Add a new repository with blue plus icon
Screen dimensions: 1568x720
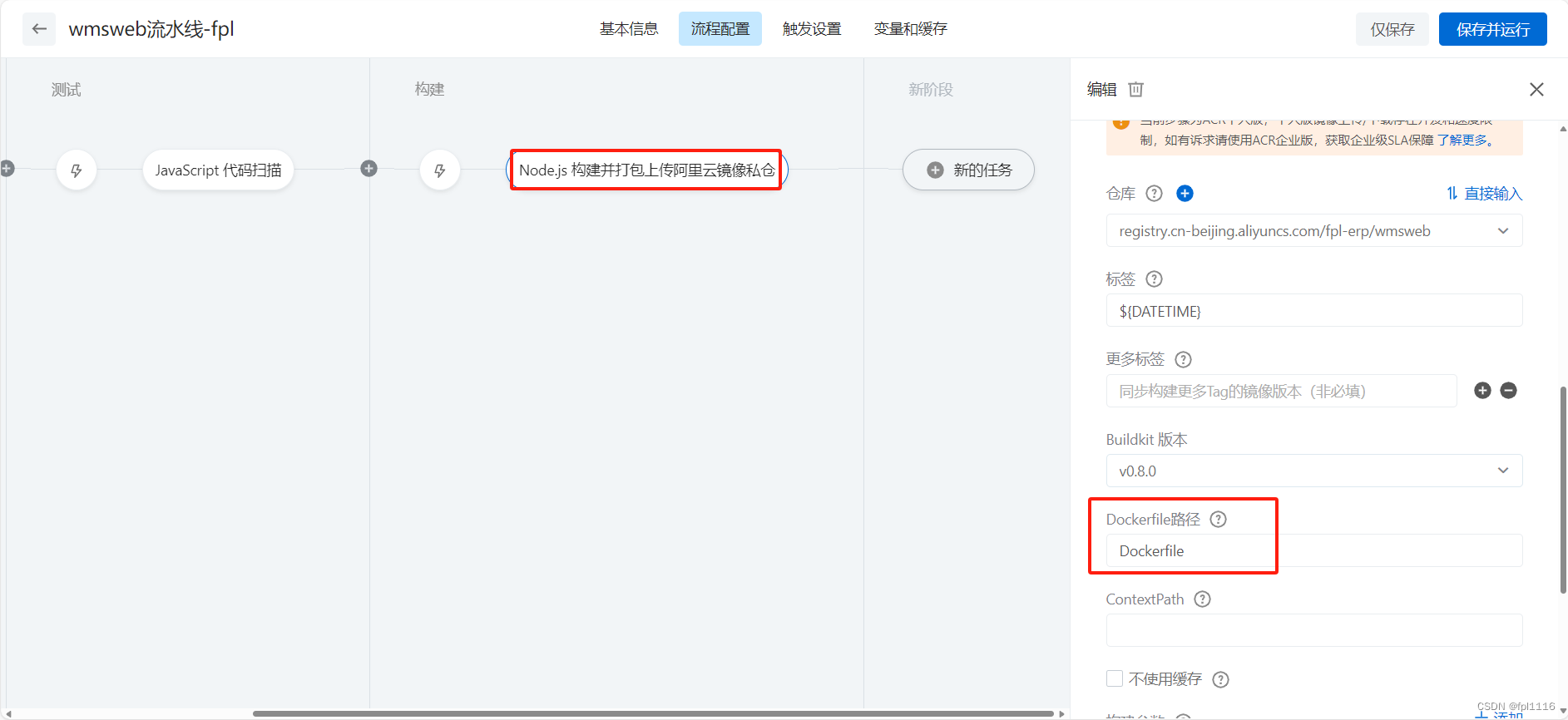1185,194
